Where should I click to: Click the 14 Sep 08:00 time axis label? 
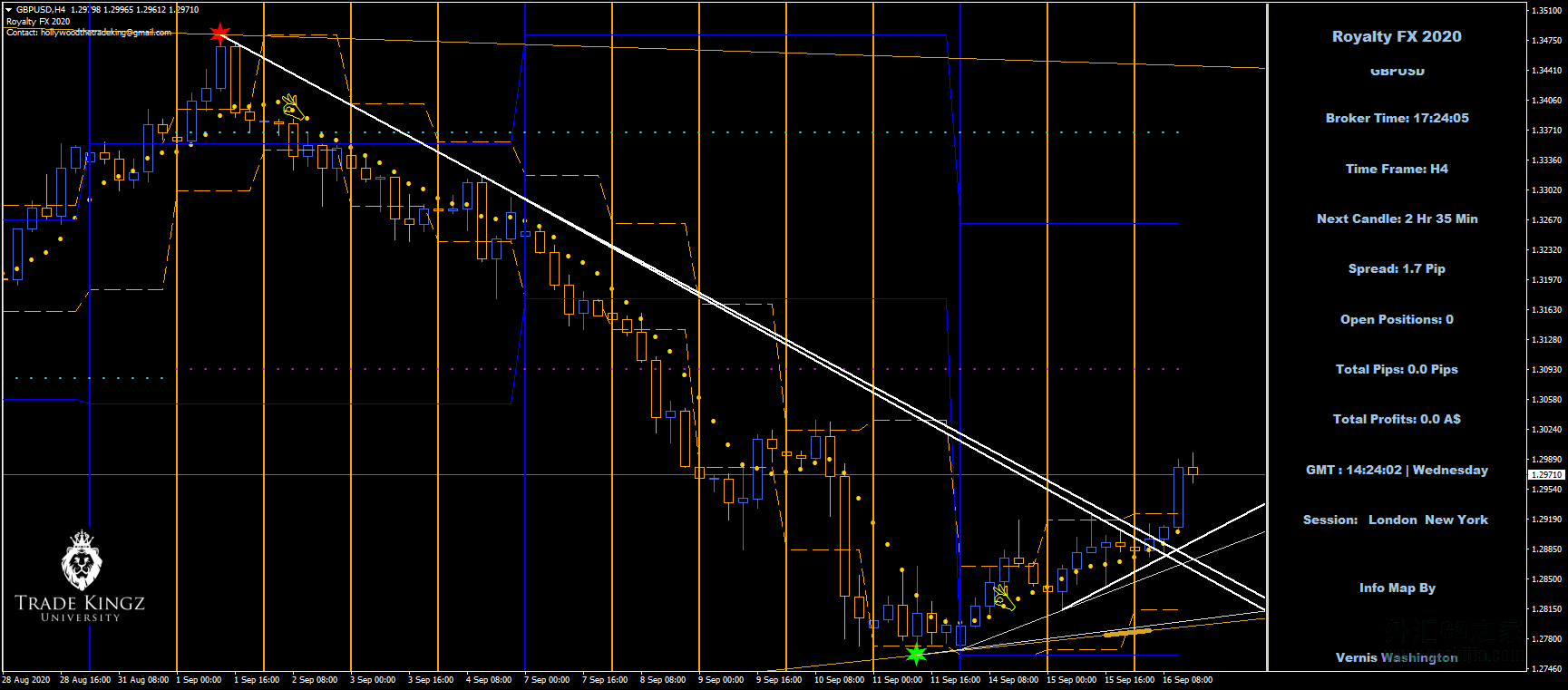[1013, 680]
